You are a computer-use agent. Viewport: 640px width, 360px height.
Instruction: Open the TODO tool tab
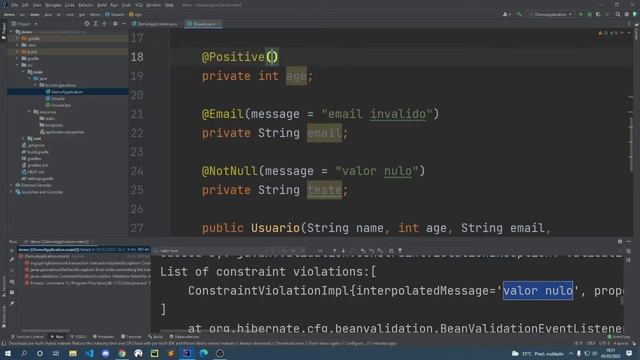click(78, 337)
